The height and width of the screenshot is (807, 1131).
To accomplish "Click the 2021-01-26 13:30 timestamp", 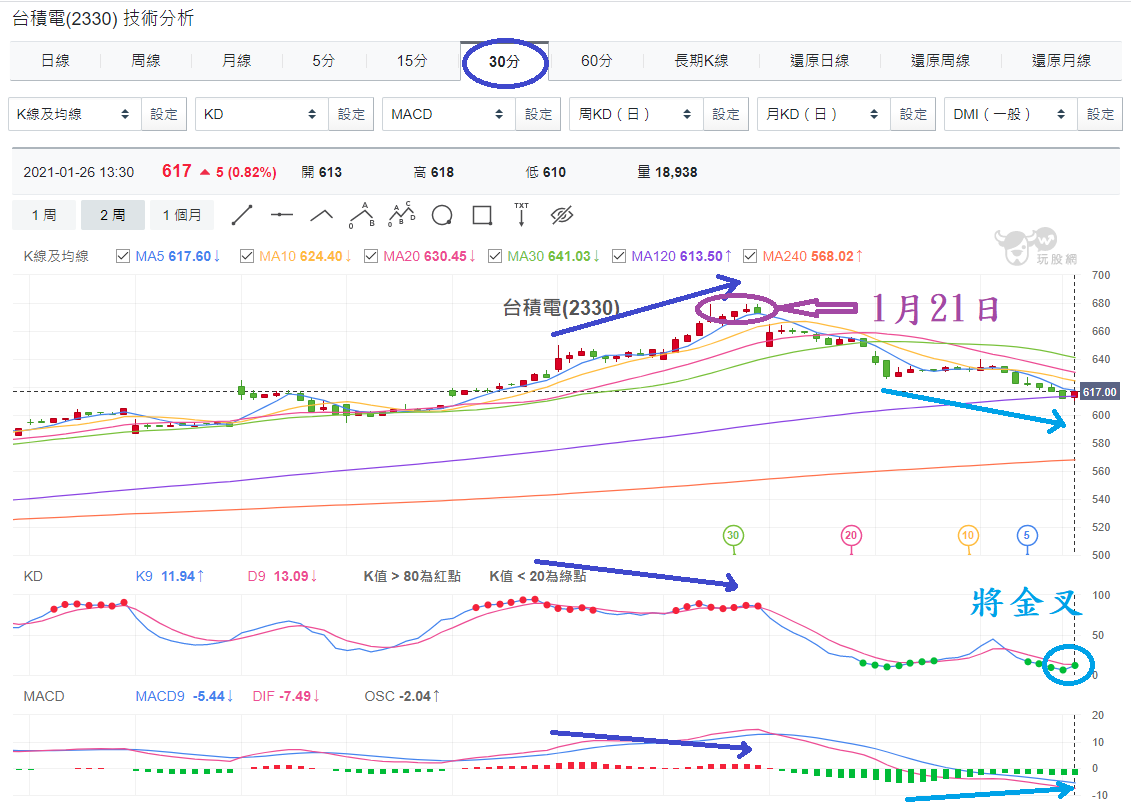I will (79, 172).
